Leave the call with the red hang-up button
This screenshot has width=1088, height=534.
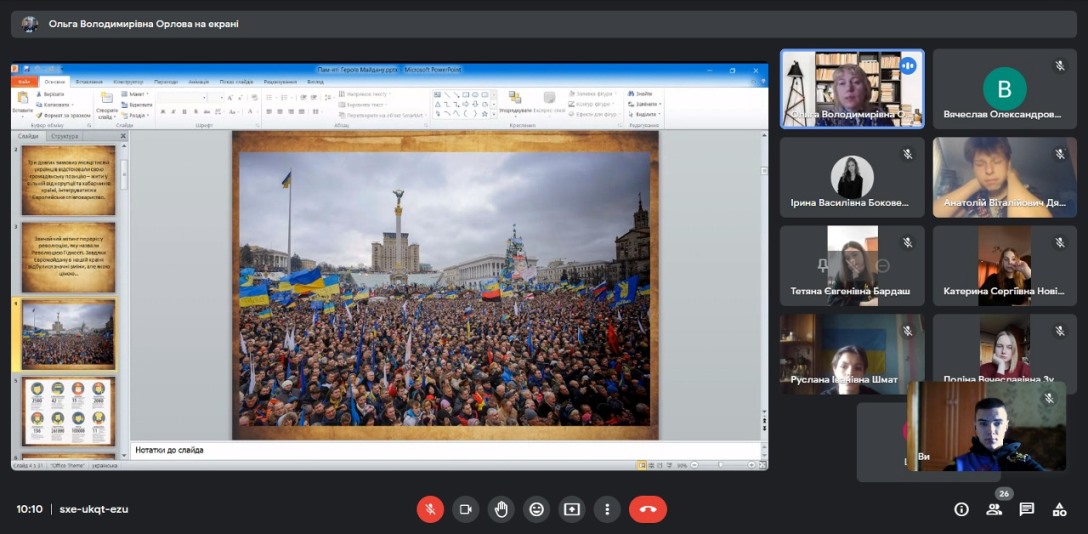(x=647, y=509)
